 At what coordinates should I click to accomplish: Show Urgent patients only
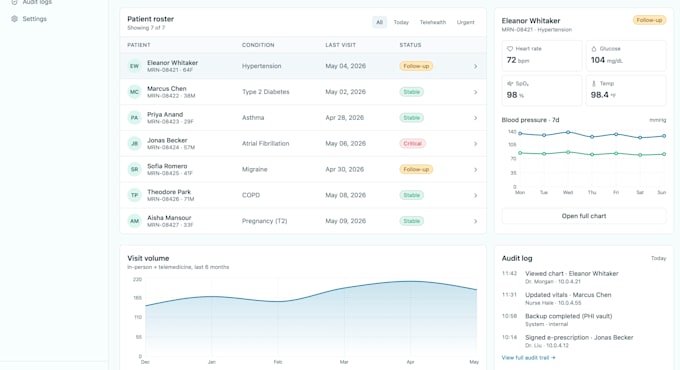465,22
